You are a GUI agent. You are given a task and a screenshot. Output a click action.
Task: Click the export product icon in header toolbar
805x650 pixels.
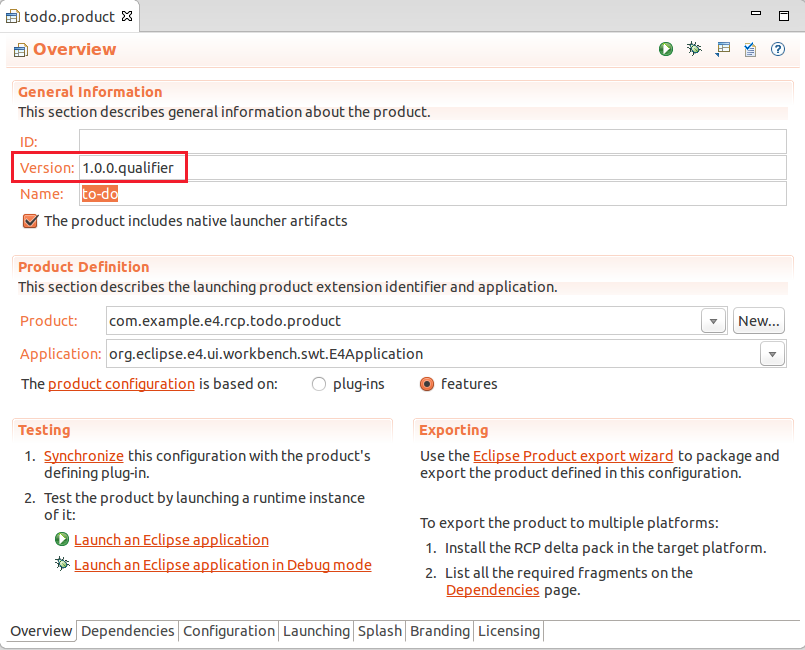pyautogui.click(x=722, y=49)
